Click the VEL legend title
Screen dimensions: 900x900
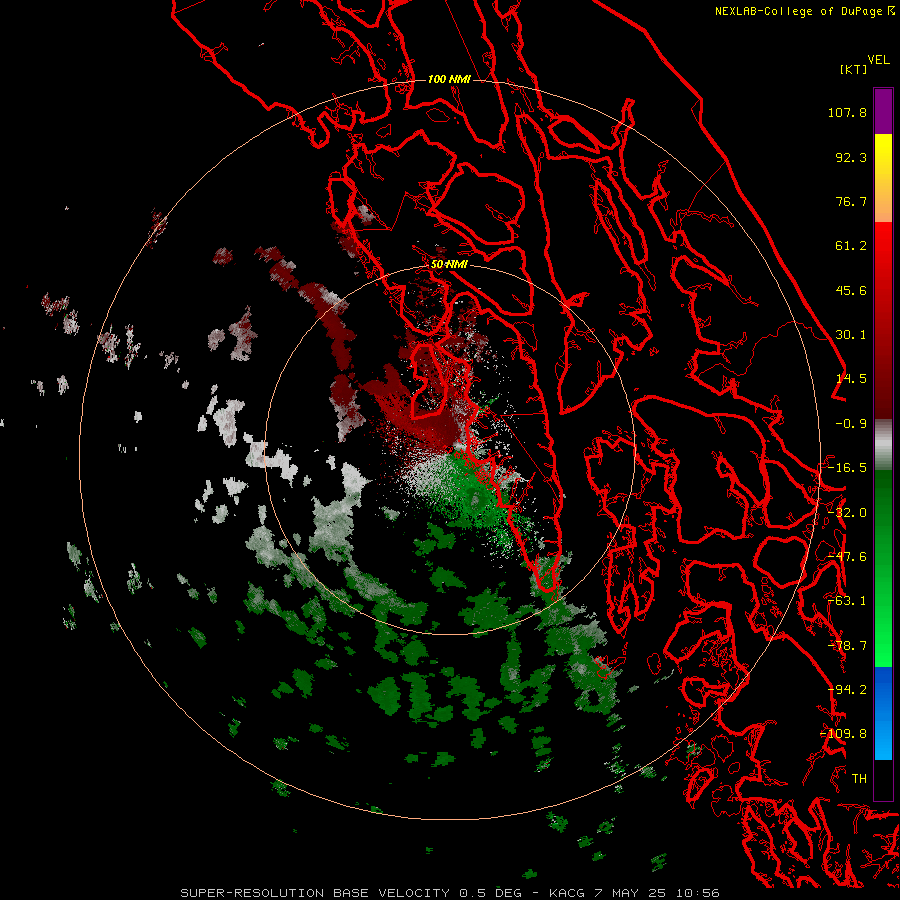click(878, 60)
